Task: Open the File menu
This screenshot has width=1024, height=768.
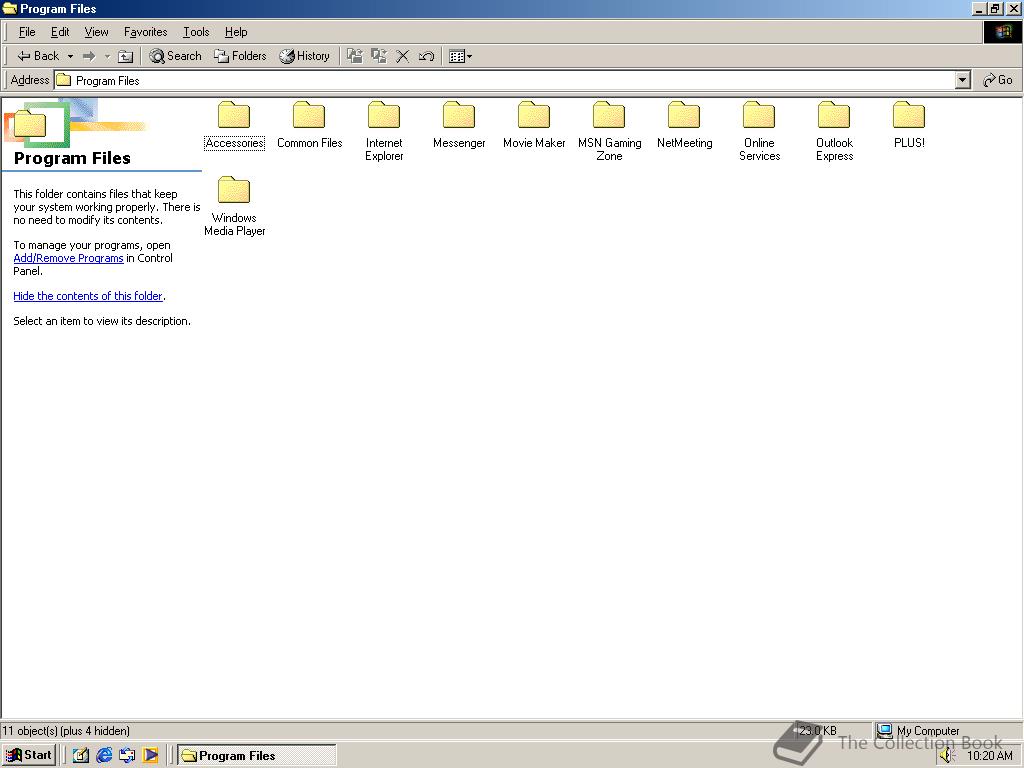Action: click(27, 32)
